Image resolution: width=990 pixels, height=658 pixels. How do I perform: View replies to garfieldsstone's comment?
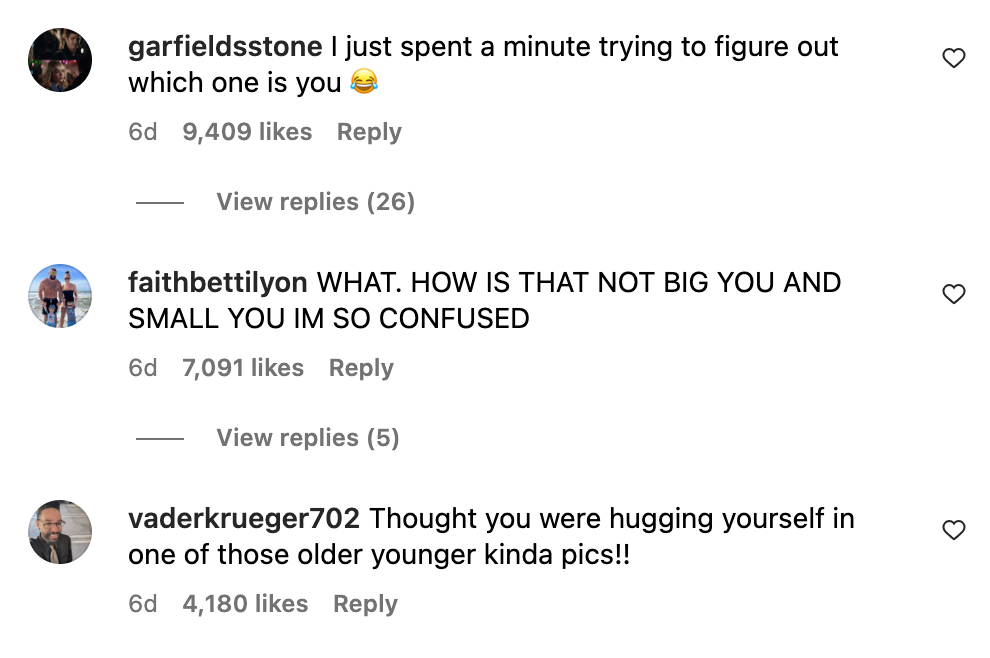(x=315, y=202)
